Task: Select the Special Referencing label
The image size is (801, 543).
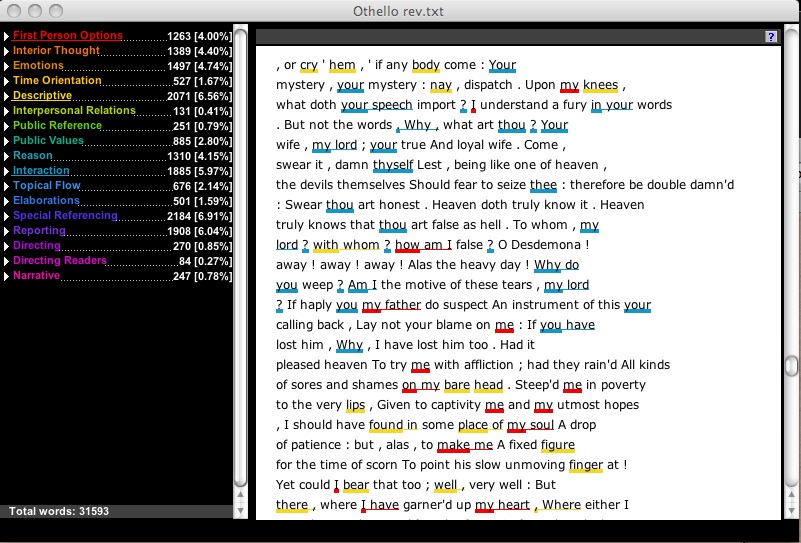Action: click(65, 215)
